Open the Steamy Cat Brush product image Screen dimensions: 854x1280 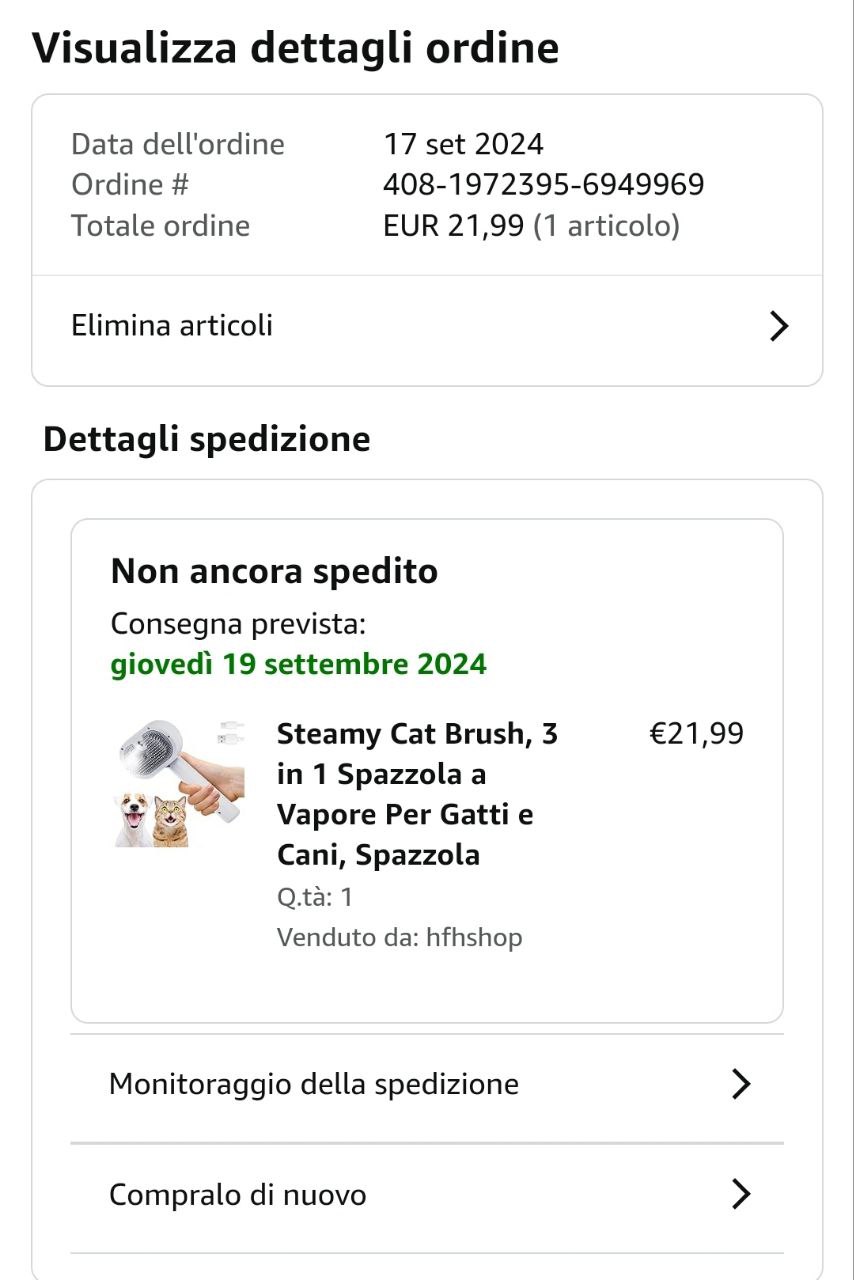[x=180, y=783]
